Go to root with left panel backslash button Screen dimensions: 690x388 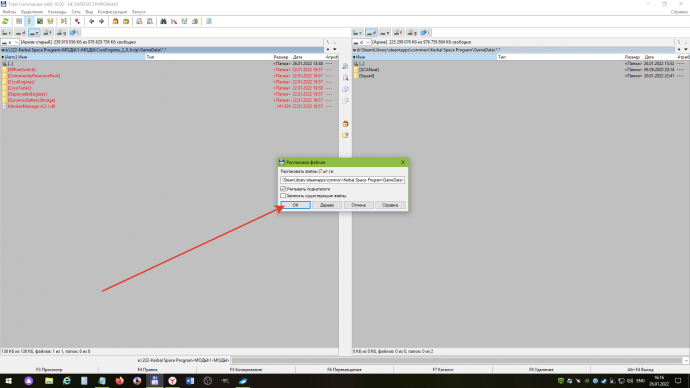[x=328, y=42]
